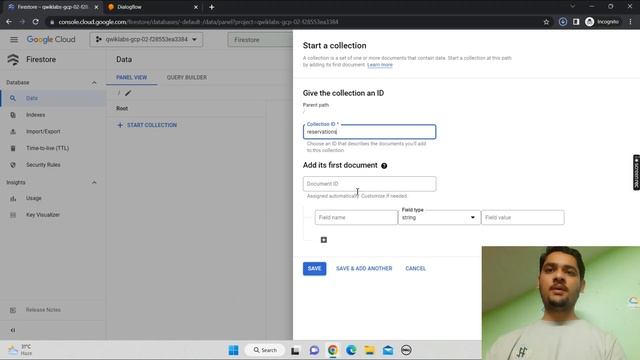Open Release Notes
Viewport: 640px width, 360px height.
tap(43, 310)
